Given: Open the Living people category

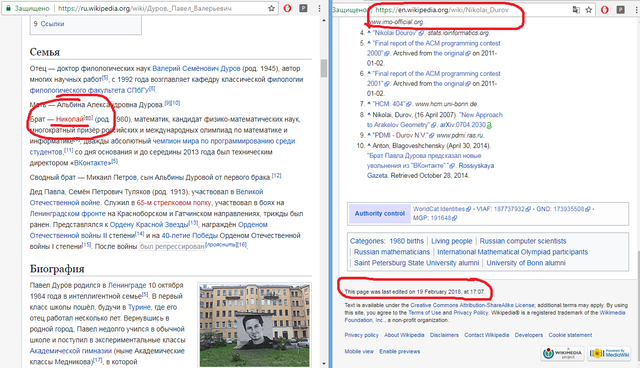Looking at the screenshot, I should coord(451,241).
